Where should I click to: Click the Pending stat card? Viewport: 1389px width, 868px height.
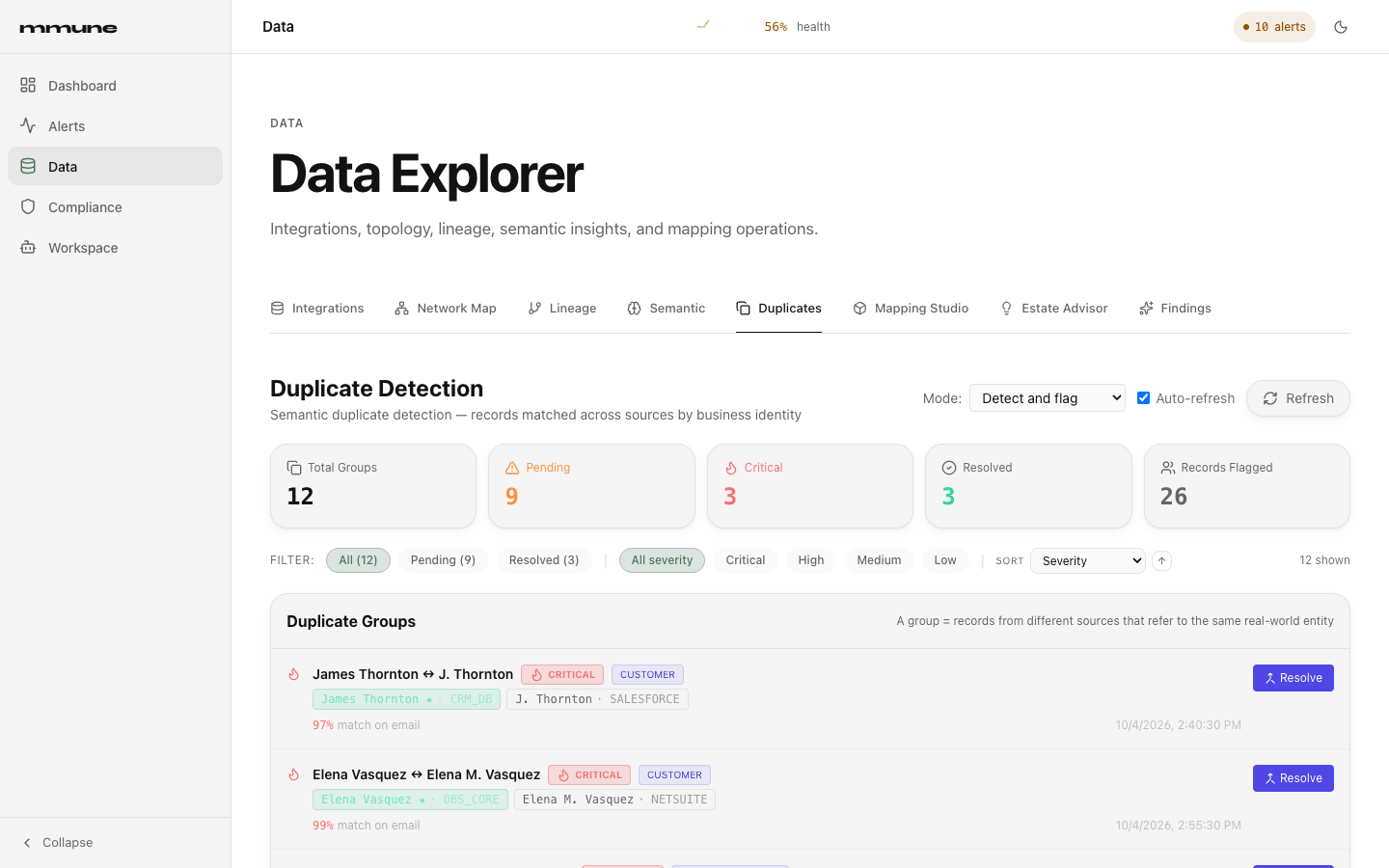[591, 486]
